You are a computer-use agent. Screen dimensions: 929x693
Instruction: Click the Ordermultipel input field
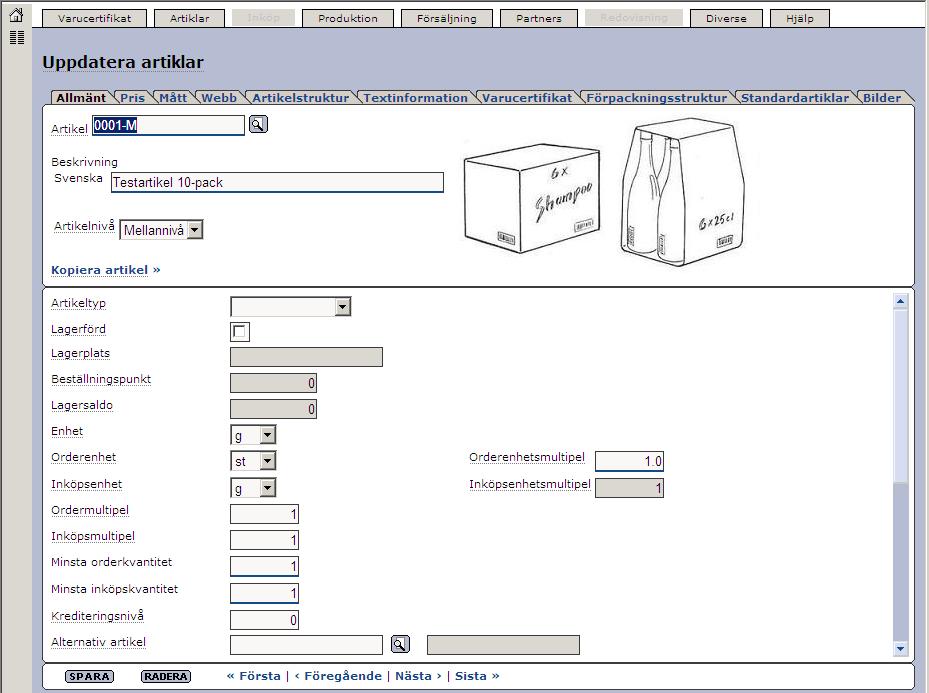coord(264,514)
